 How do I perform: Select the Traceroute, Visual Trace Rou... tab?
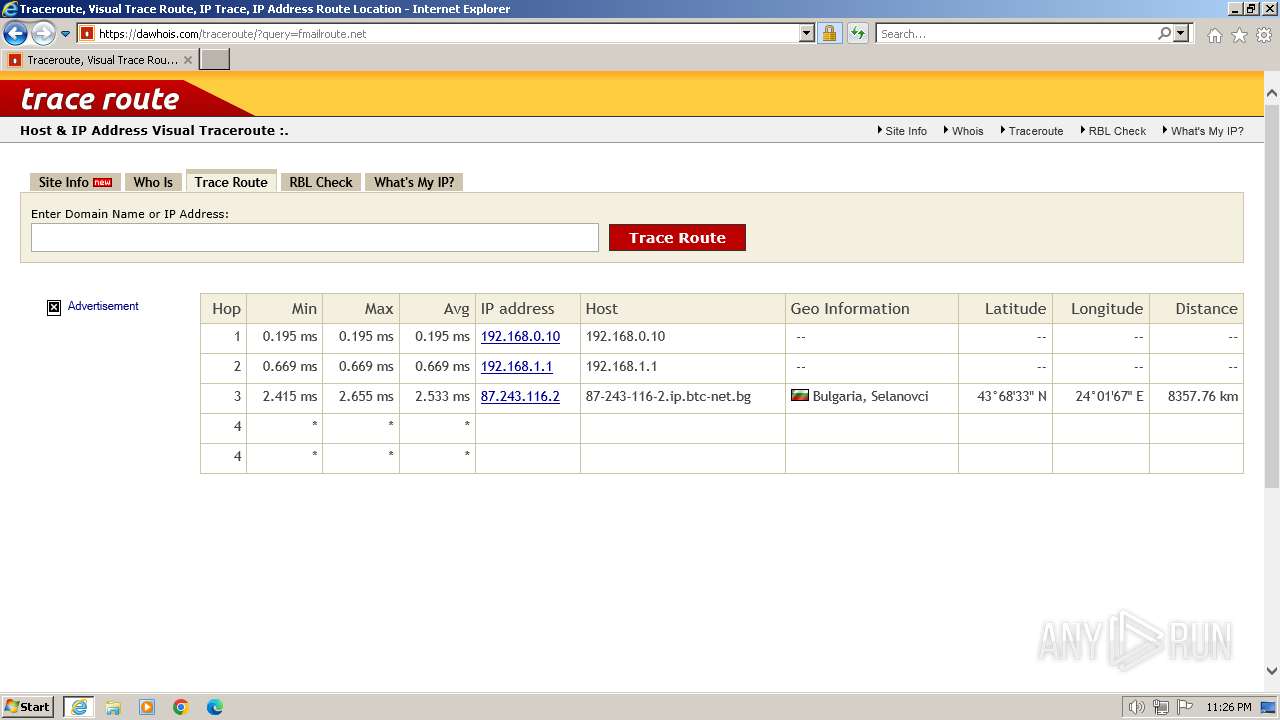[100, 60]
